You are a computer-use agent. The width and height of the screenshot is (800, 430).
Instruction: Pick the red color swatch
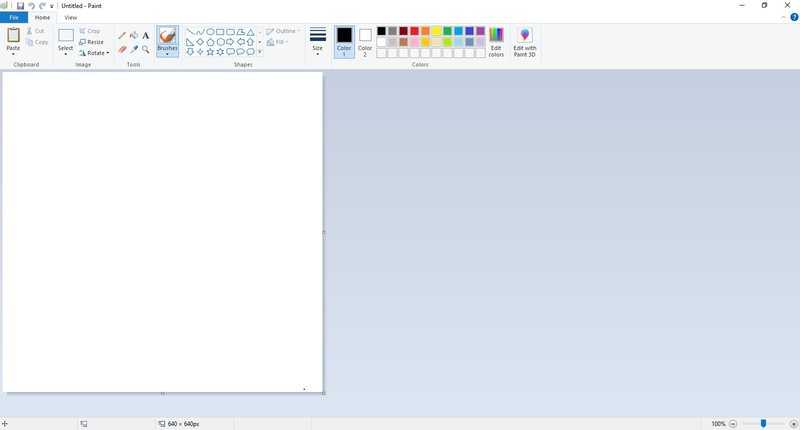click(x=414, y=31)
